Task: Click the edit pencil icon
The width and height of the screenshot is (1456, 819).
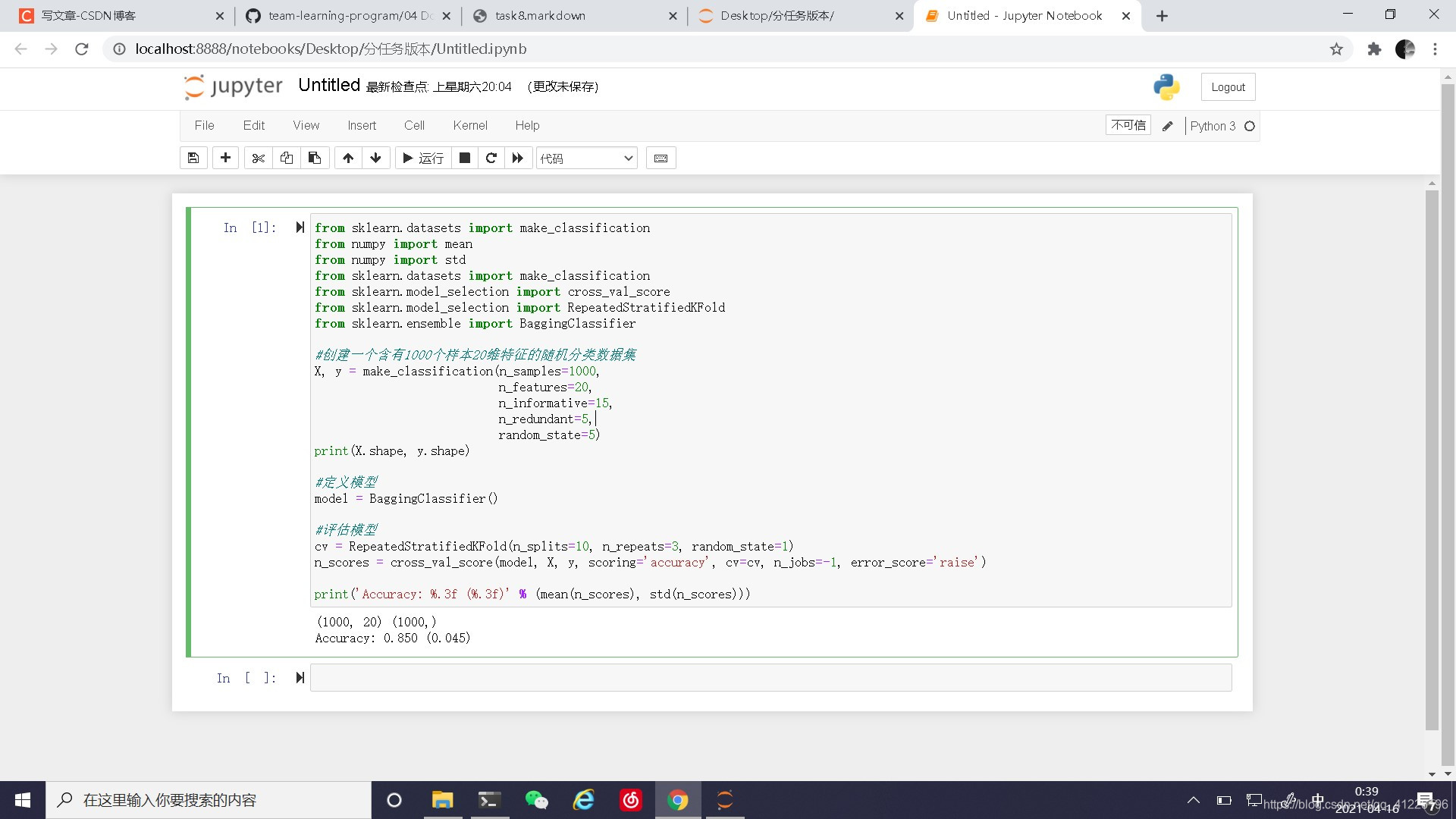Action: (1168, 126)
